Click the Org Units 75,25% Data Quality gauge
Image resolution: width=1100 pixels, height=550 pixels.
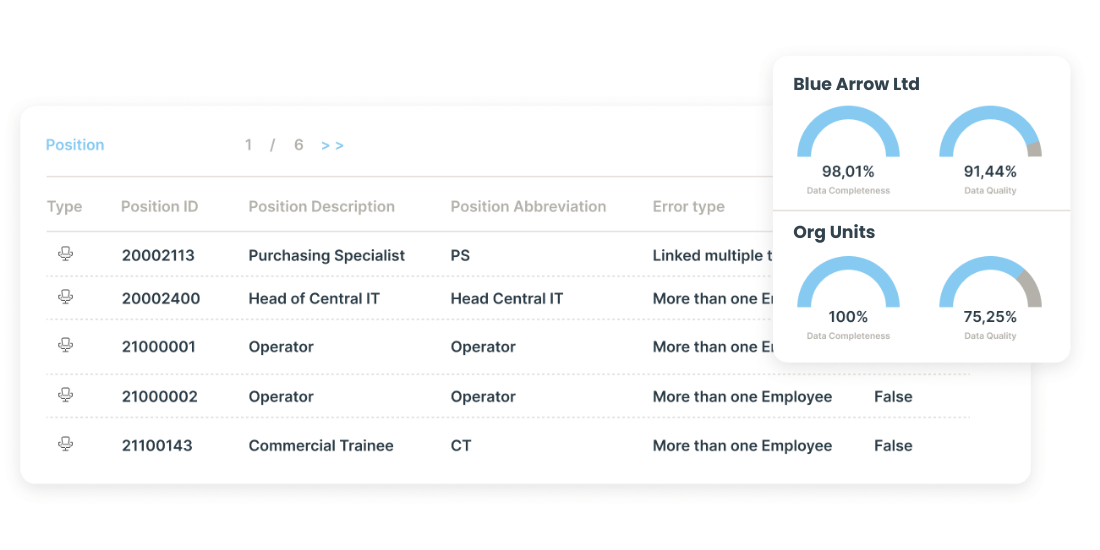coord(990,287)
